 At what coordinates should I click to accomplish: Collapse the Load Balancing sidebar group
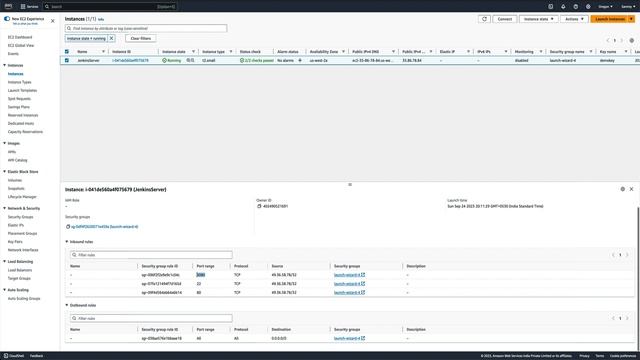pos(4,262)
